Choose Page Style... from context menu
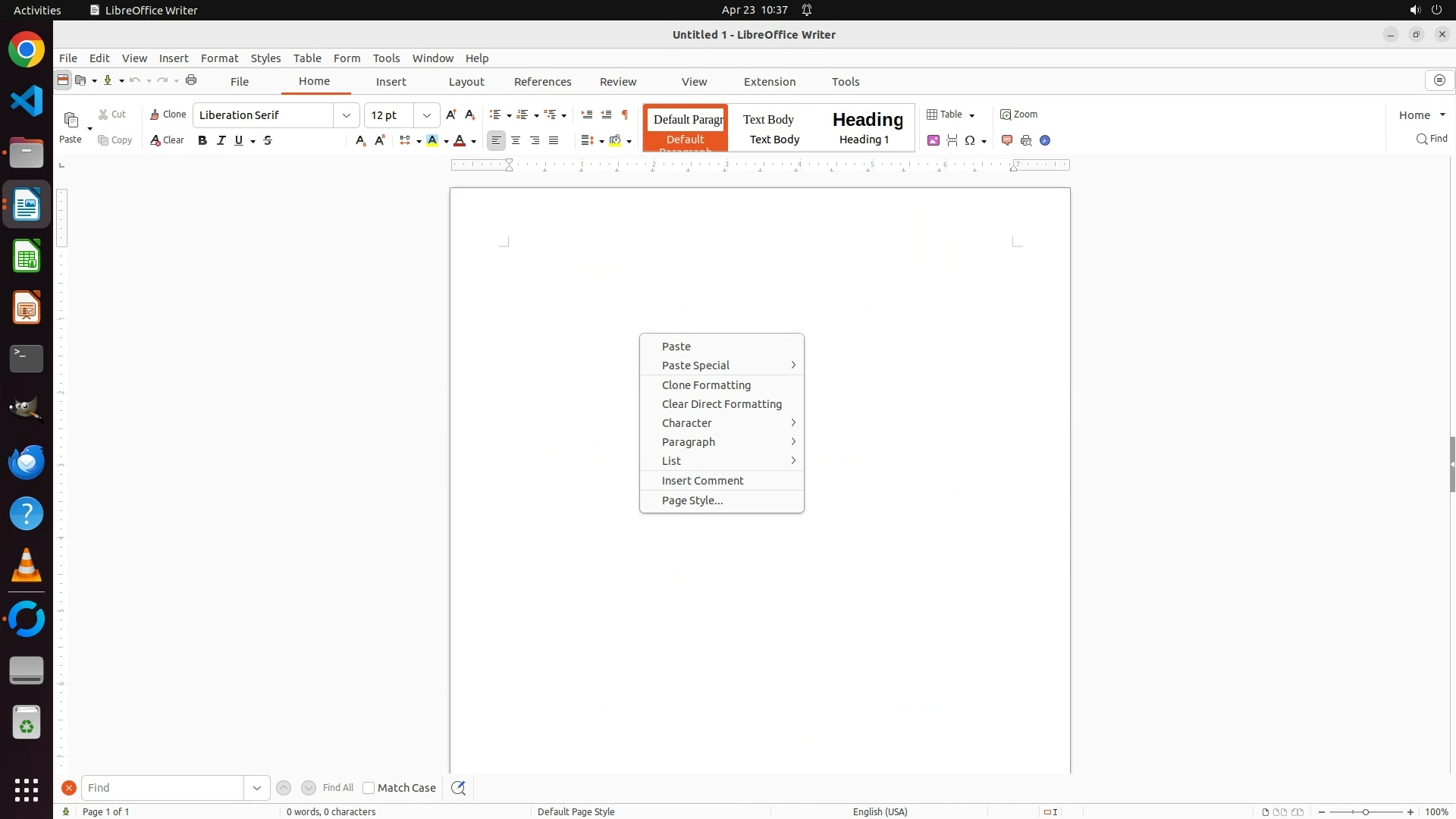Image resolution: width=1456 pixels, height=819 pixels. click(x=692, y=500)
